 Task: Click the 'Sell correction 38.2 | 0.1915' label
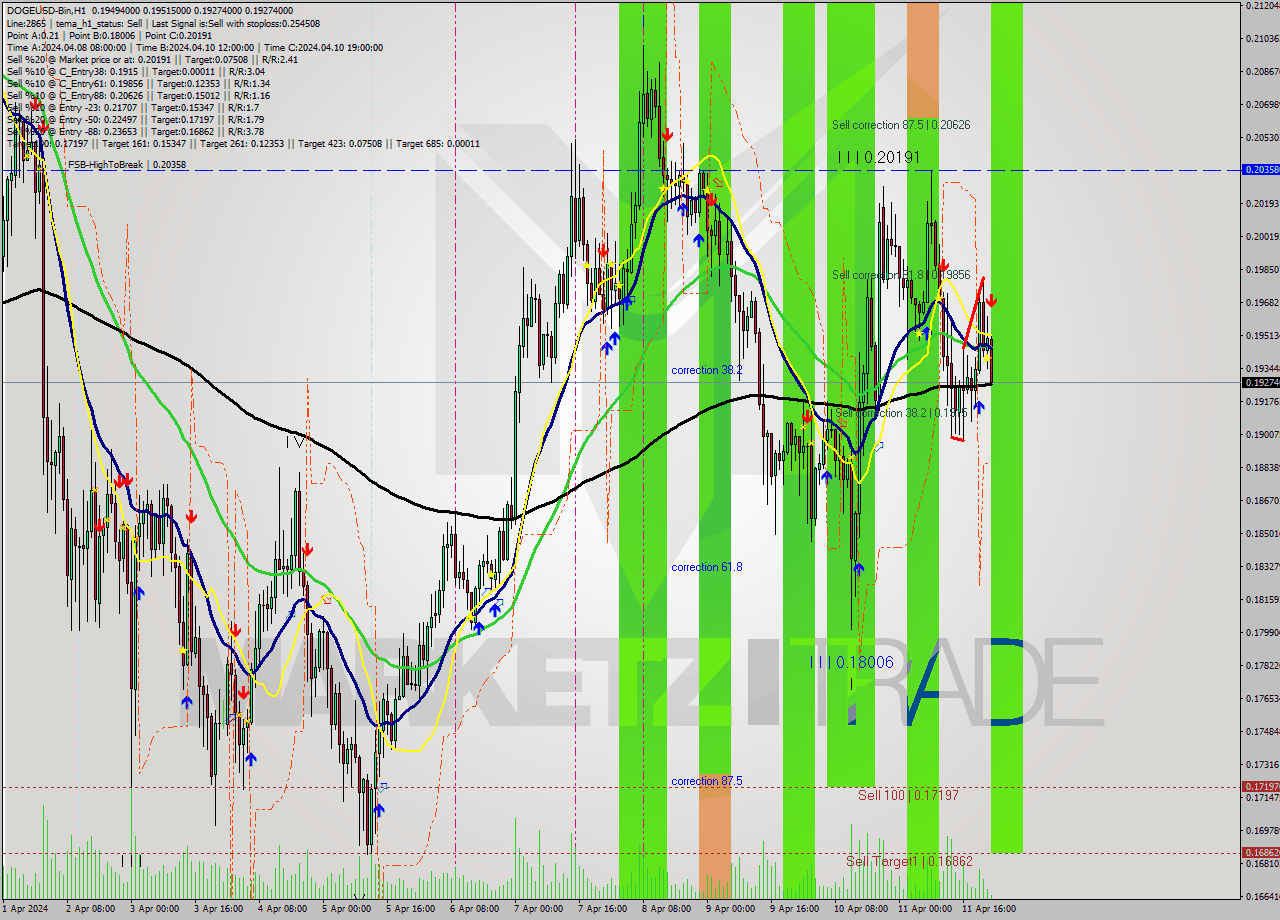(900, 412)
